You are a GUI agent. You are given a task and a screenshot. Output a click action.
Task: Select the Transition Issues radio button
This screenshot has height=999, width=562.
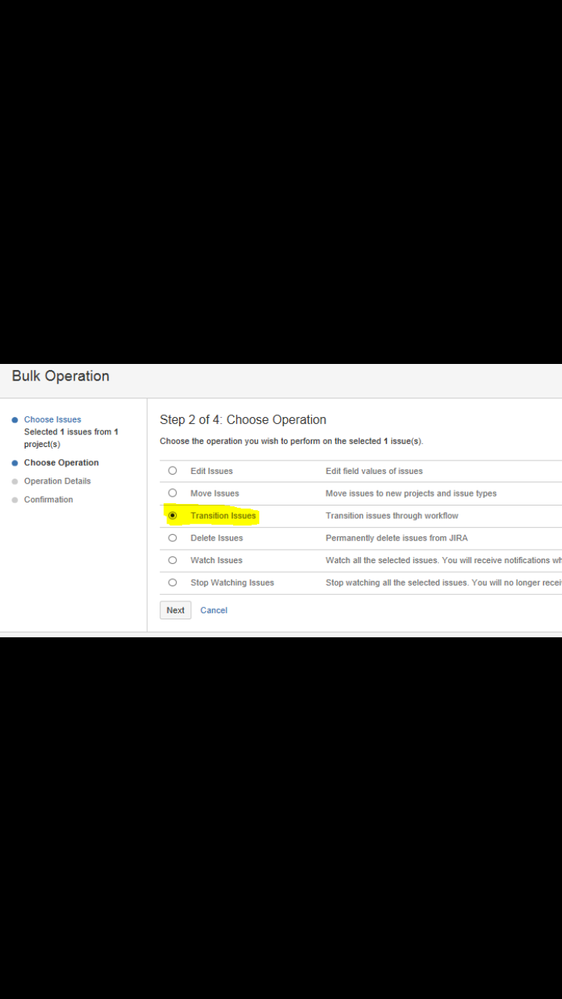click(172, 515)
